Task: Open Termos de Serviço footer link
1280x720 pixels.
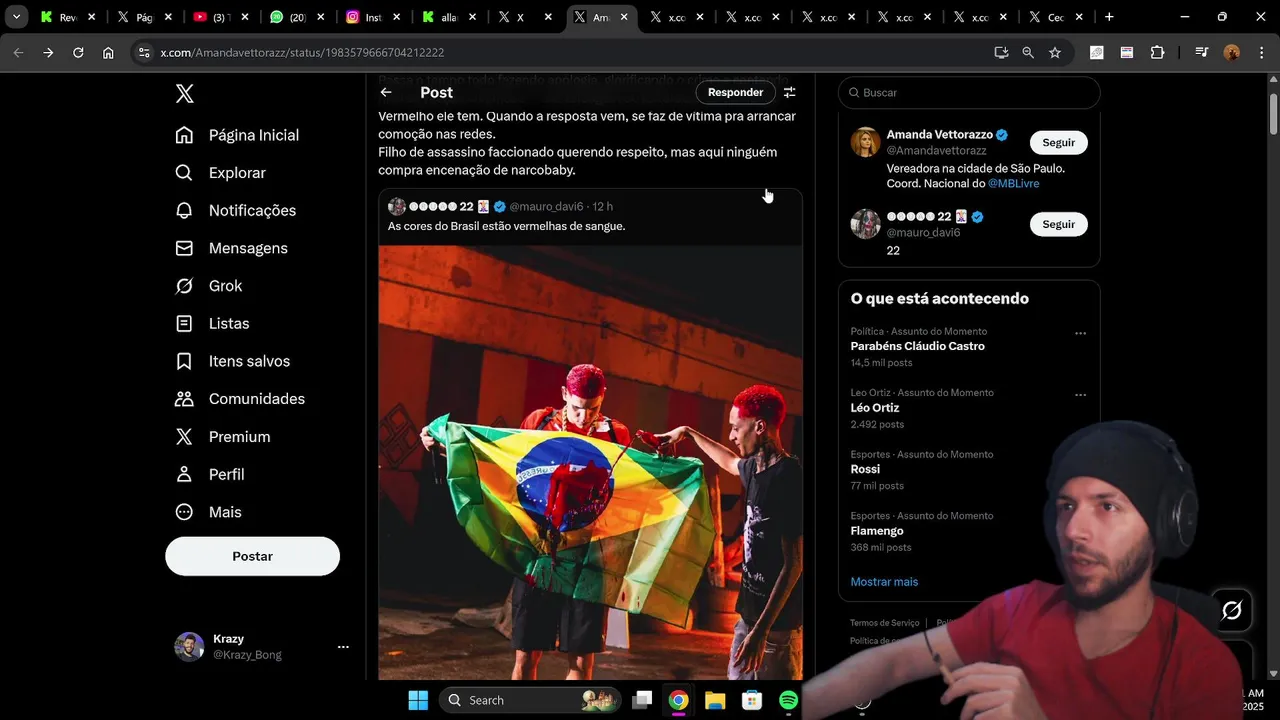Action: click(x=884, y=623)
